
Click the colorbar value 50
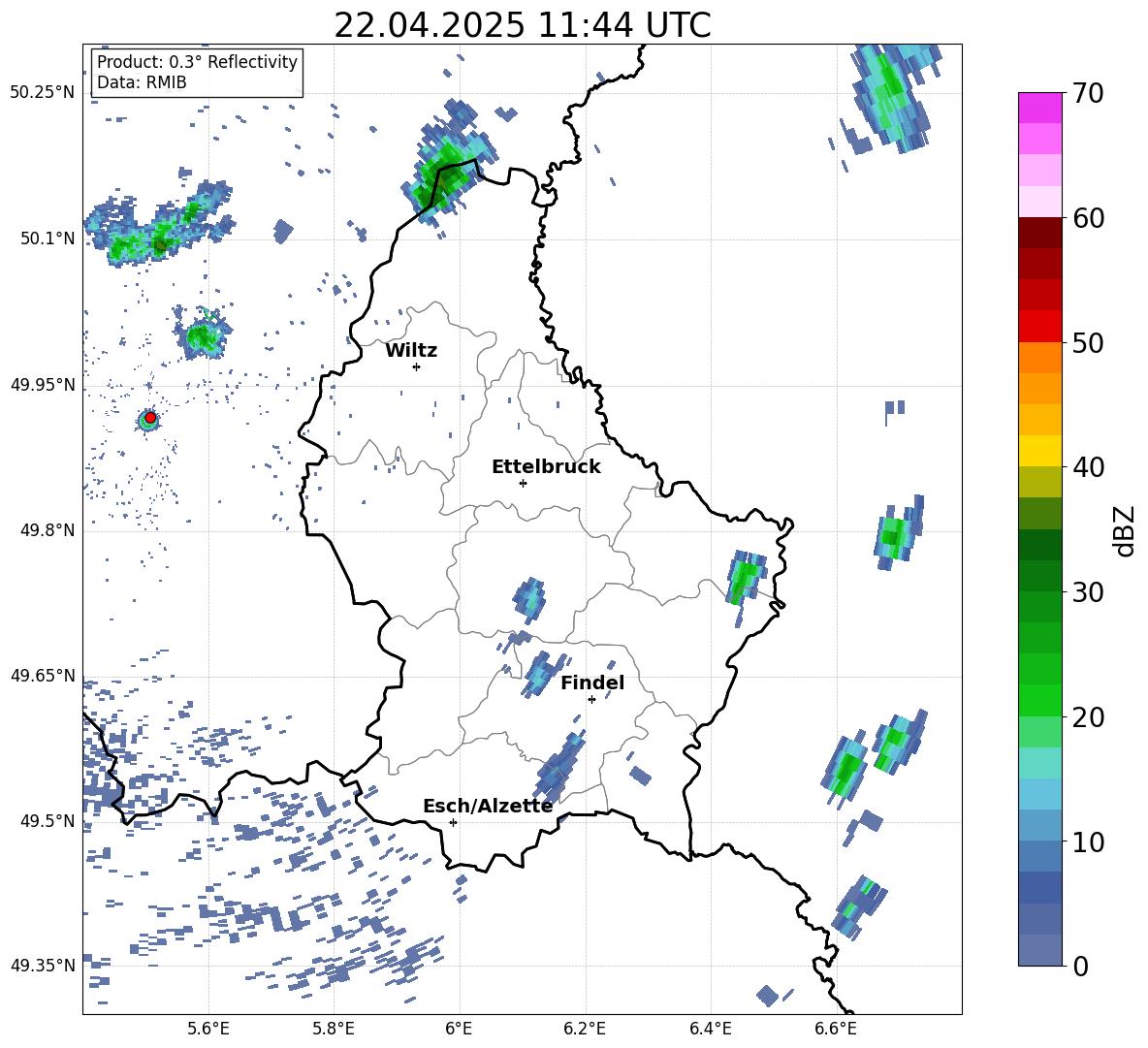pyautogui.click(x=1088, y=342)
